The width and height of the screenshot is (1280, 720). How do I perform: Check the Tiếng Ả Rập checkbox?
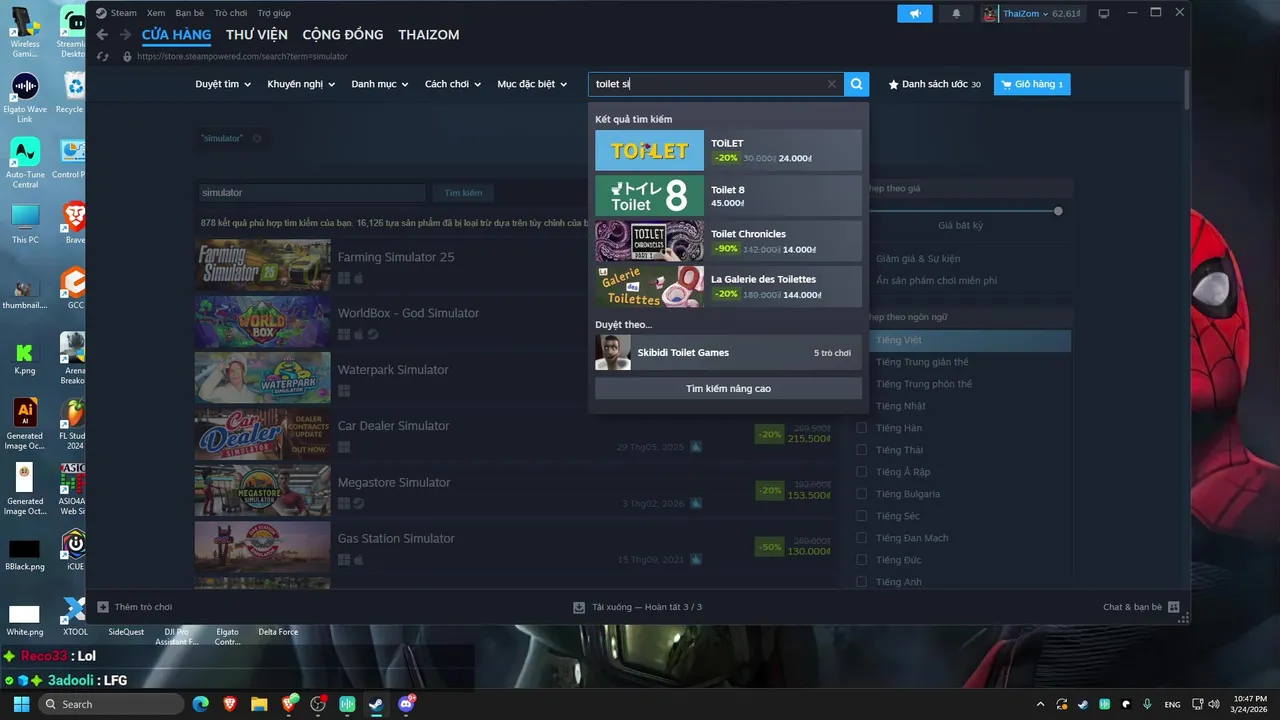pyautogui.click(x=861, y=472)
